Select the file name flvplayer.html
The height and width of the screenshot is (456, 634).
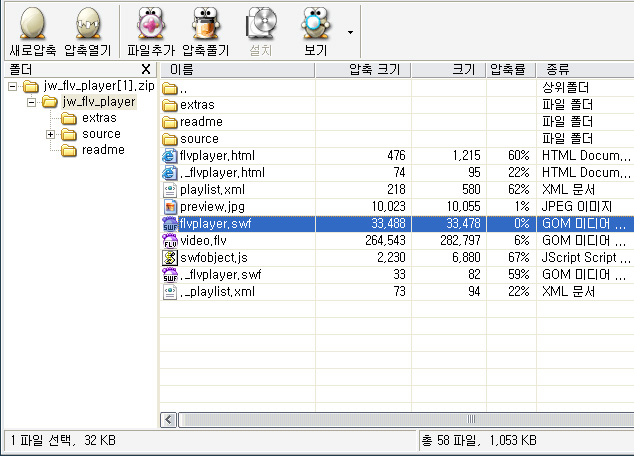click(218, 156)
